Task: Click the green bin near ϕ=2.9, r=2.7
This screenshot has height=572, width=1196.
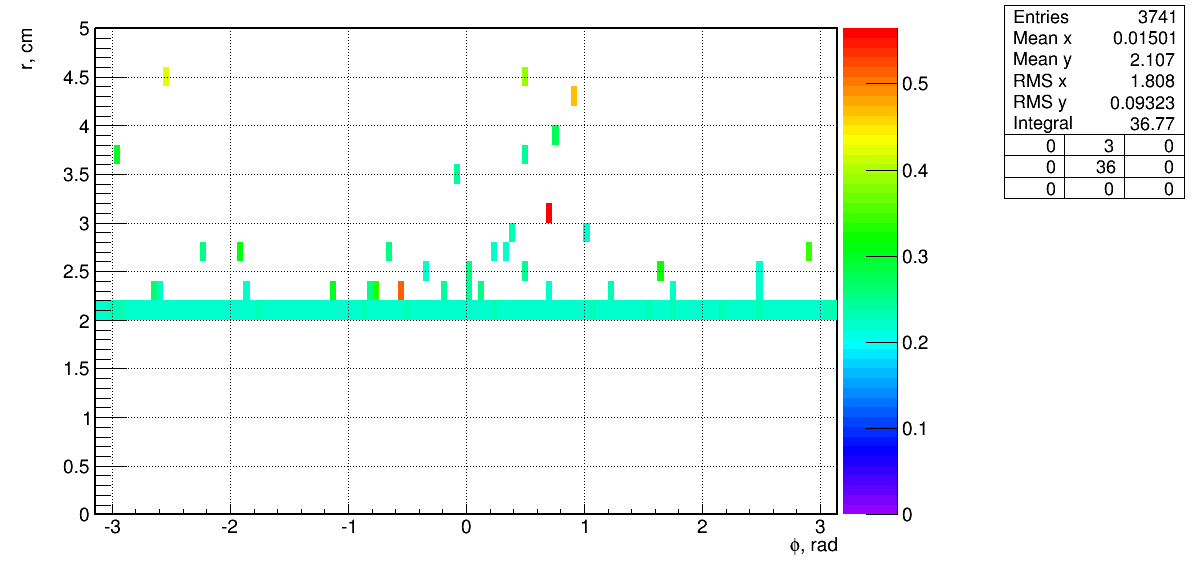Action: (x=809, y=252)
